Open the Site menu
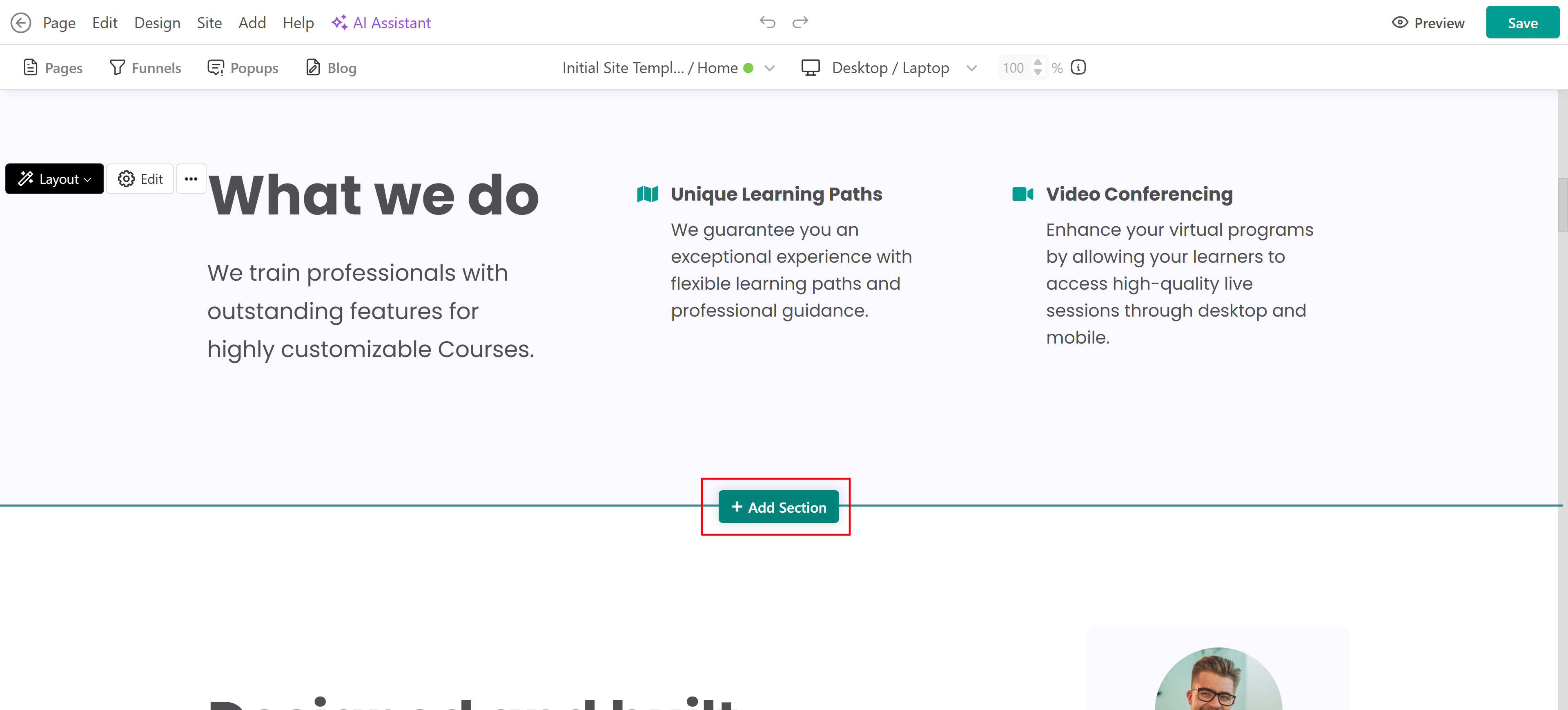Image resolution: width=1568 pixels, height=710 pixels. pyautogui.click(x=209, y=22)
